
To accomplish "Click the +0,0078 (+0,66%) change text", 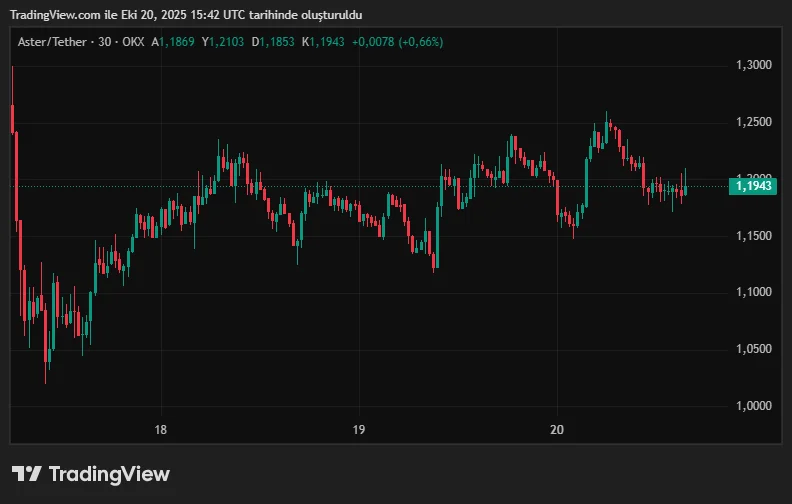I will coord(398,42).
